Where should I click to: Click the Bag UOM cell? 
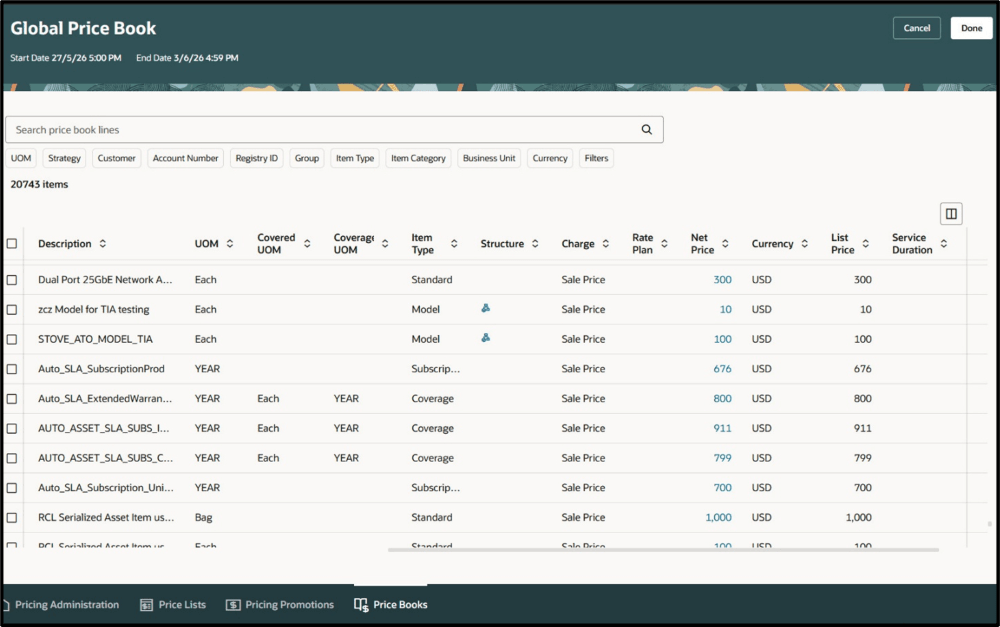203,518
